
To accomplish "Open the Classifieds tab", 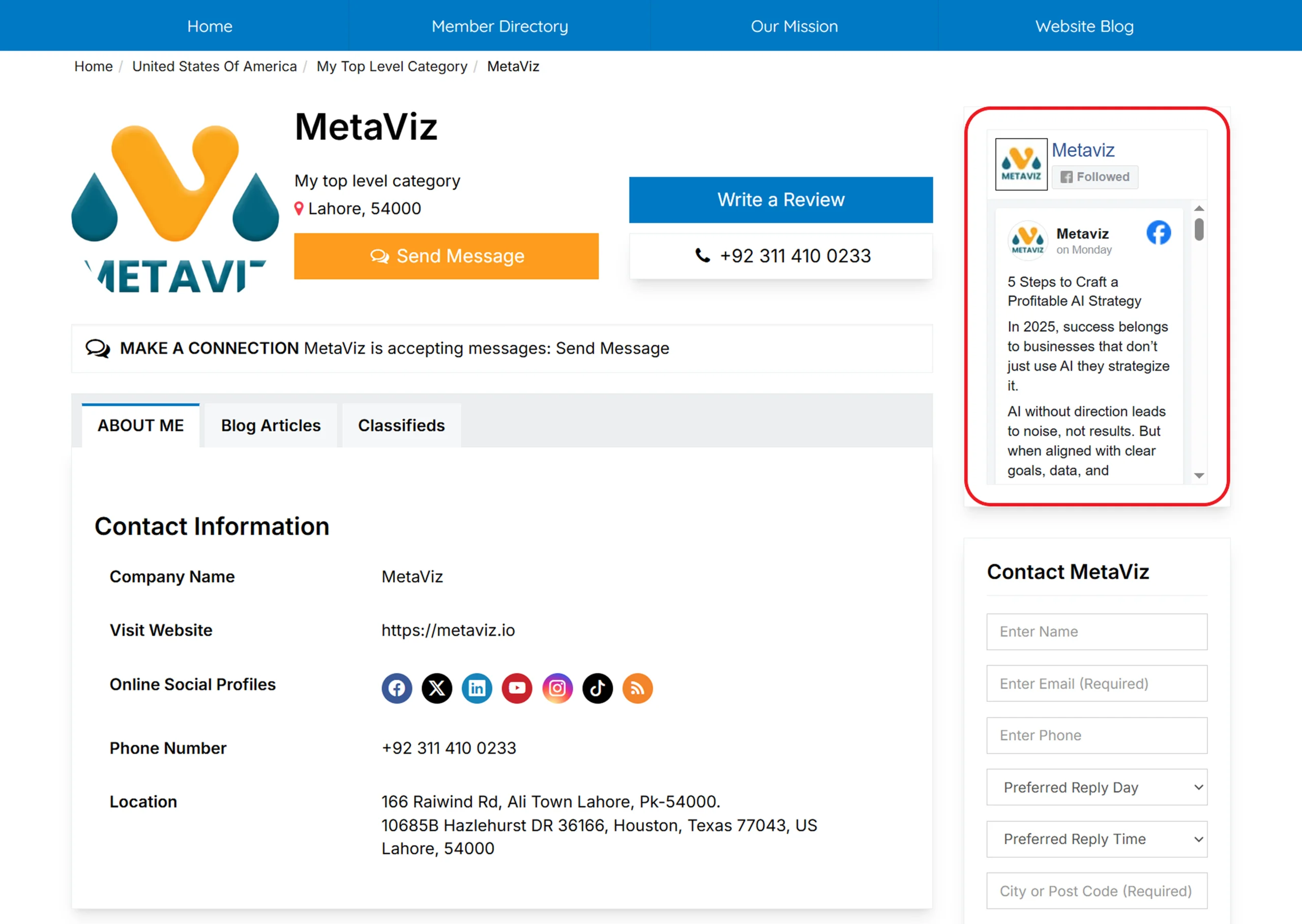I will [x=401, y=425].
